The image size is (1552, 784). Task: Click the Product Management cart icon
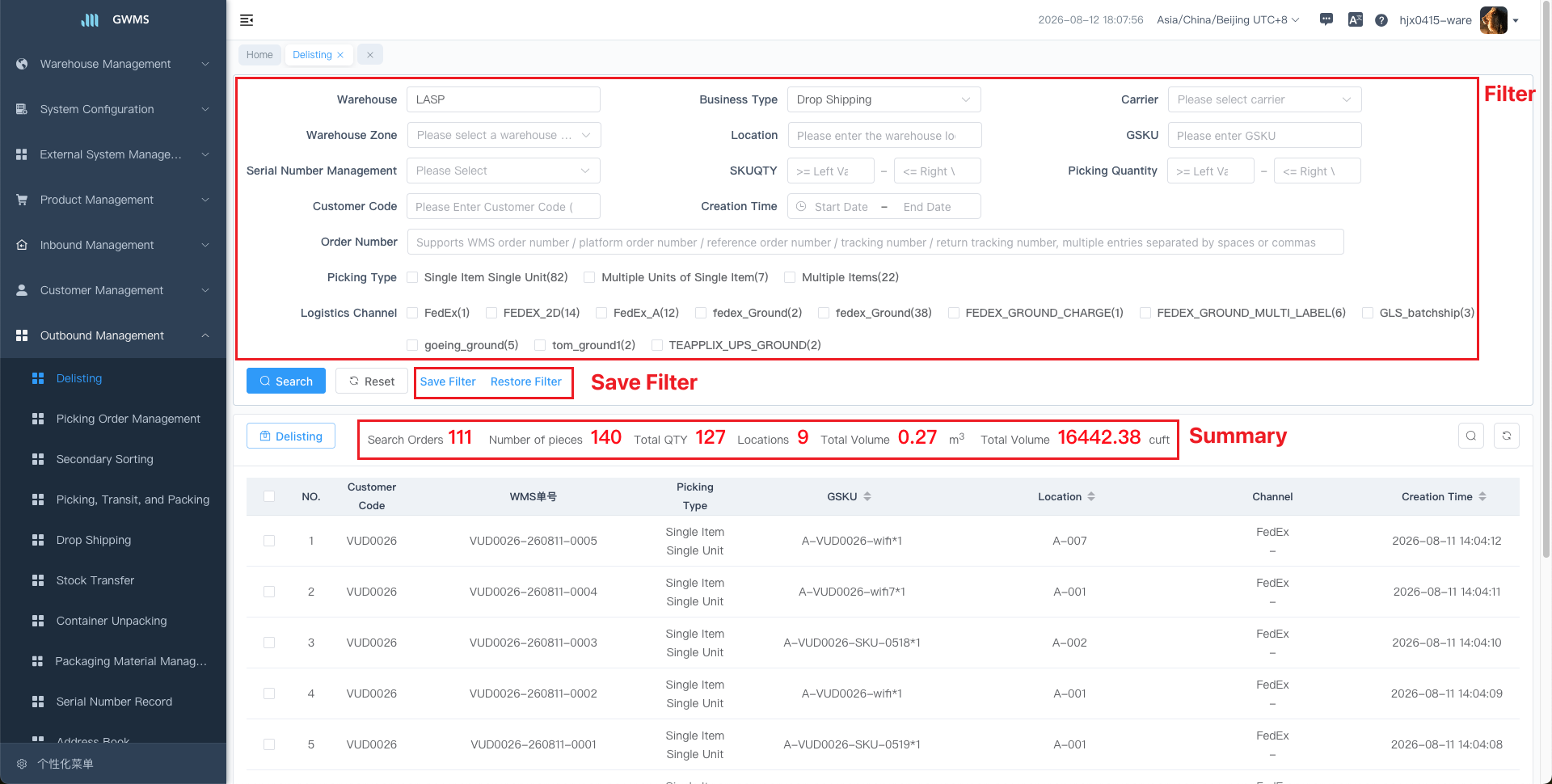[x=22, y=200]
